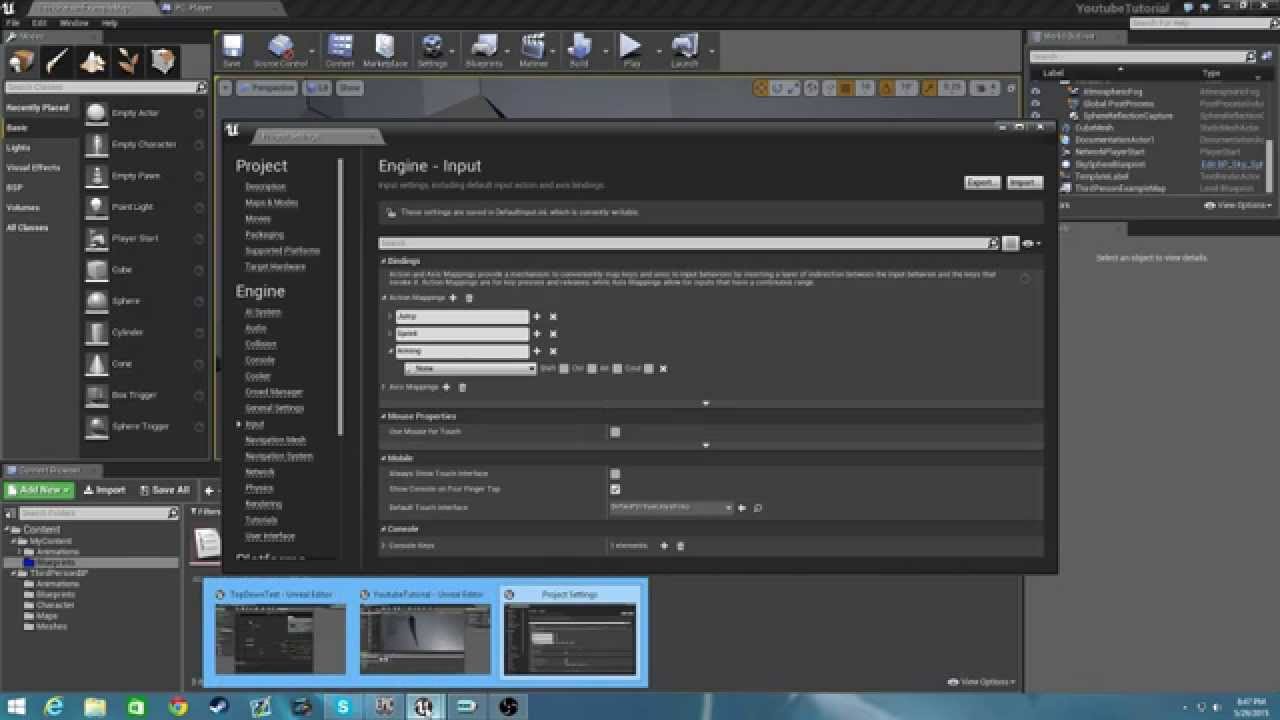Clear Axis Mappings with trash icon
The height and width of the screenshot is (720, 1280).
462,387
